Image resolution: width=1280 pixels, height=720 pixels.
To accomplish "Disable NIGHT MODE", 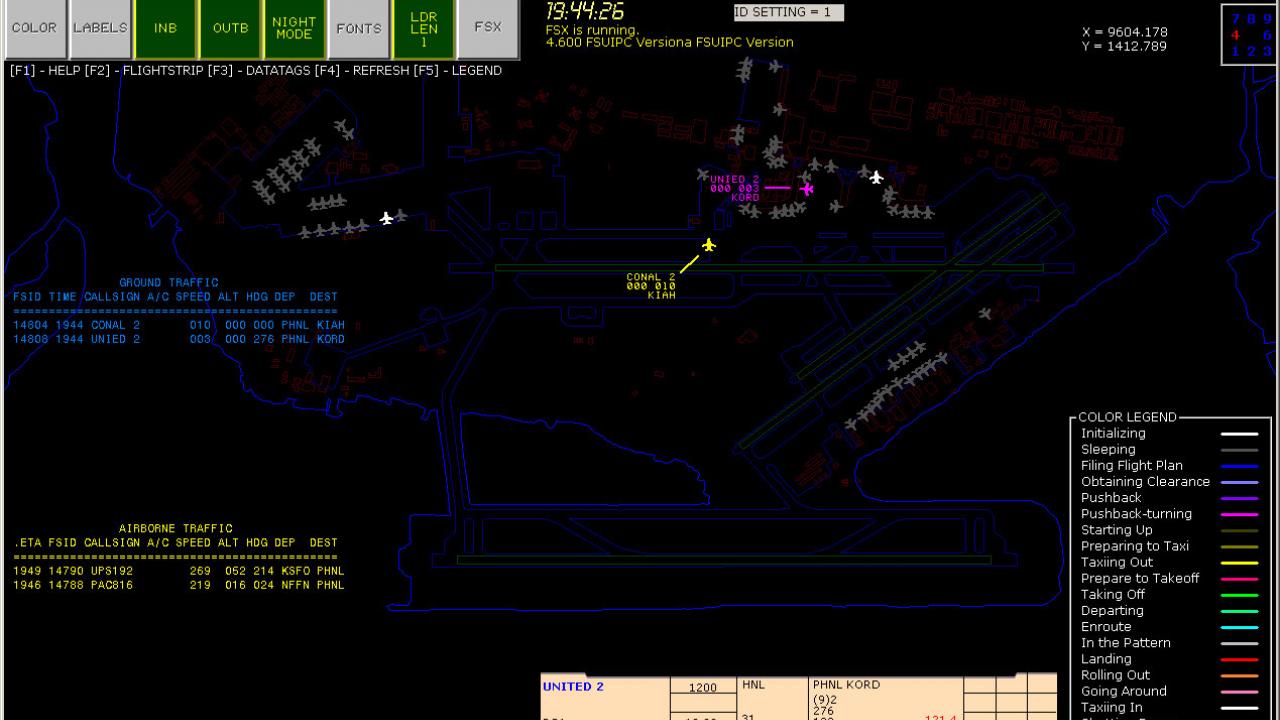I will tap(293, 28).
